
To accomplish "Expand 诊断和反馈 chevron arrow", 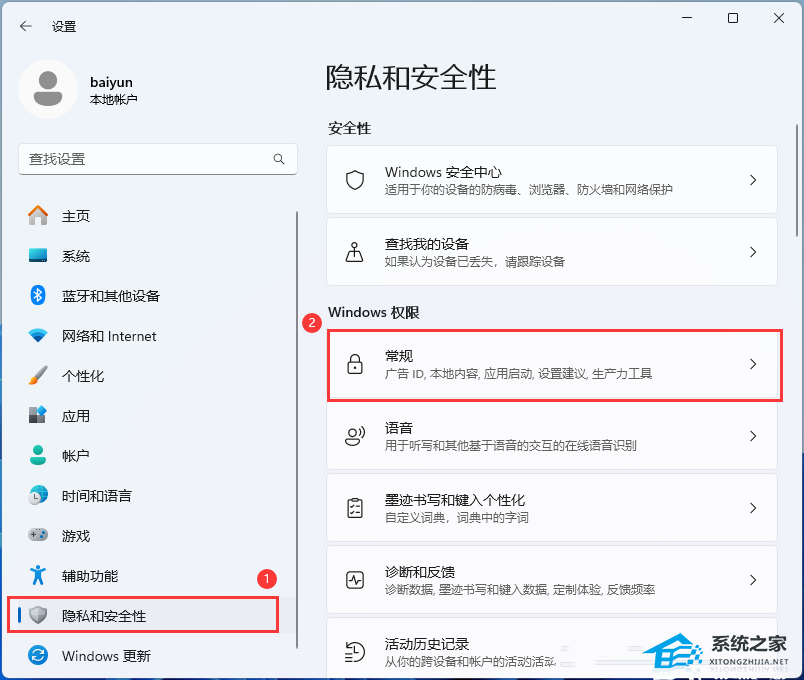I will pyautogui.click(x=753, y=580).
